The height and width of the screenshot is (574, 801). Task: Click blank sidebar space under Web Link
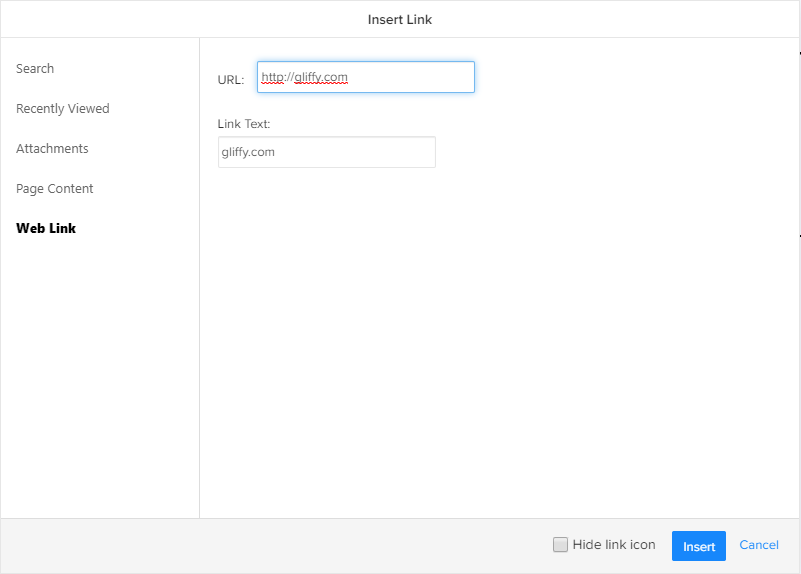100,378
